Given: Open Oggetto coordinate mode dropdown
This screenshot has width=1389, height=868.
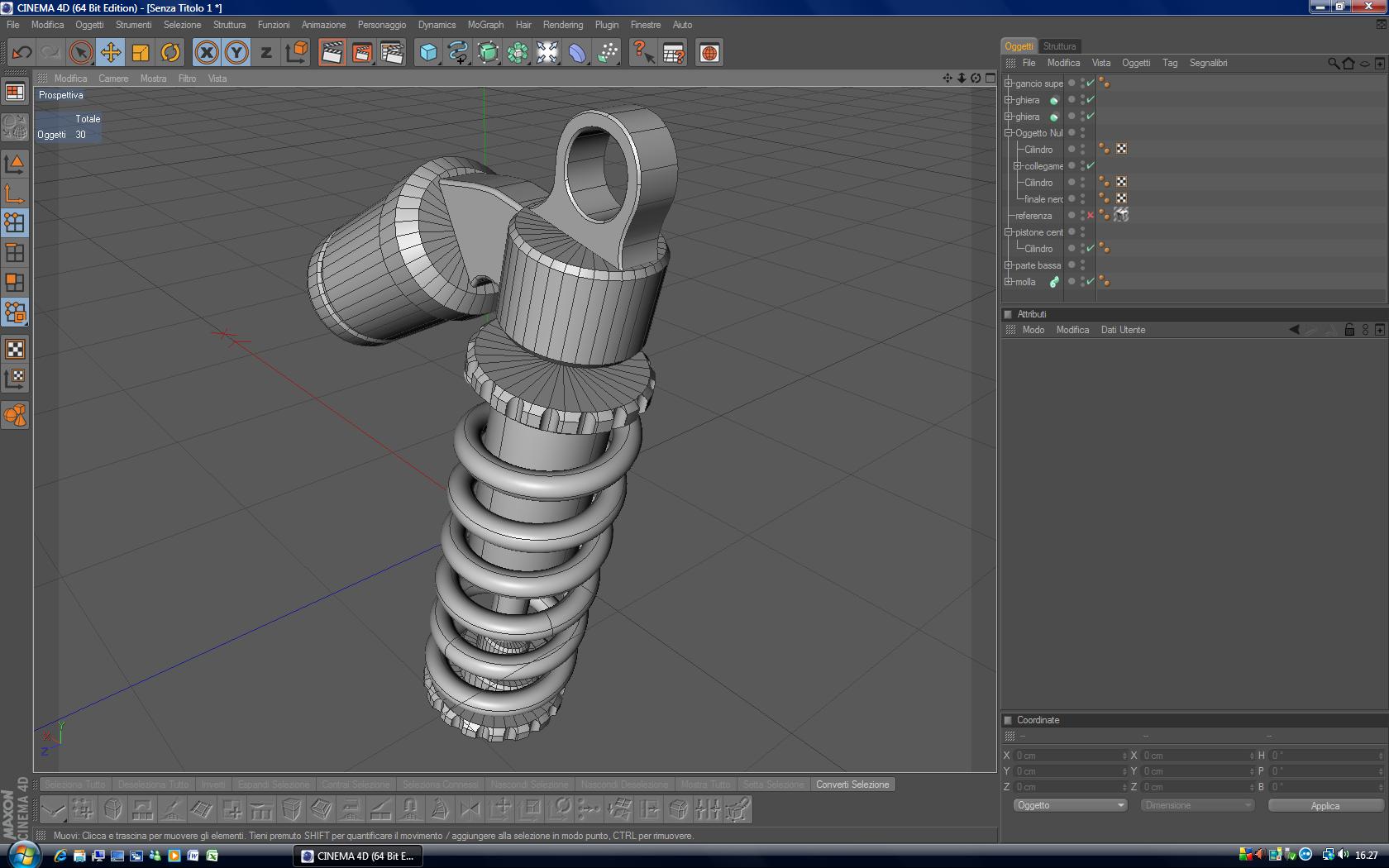Looking at the screenshot, I should pyautogui.click(x=1070, y=805).
